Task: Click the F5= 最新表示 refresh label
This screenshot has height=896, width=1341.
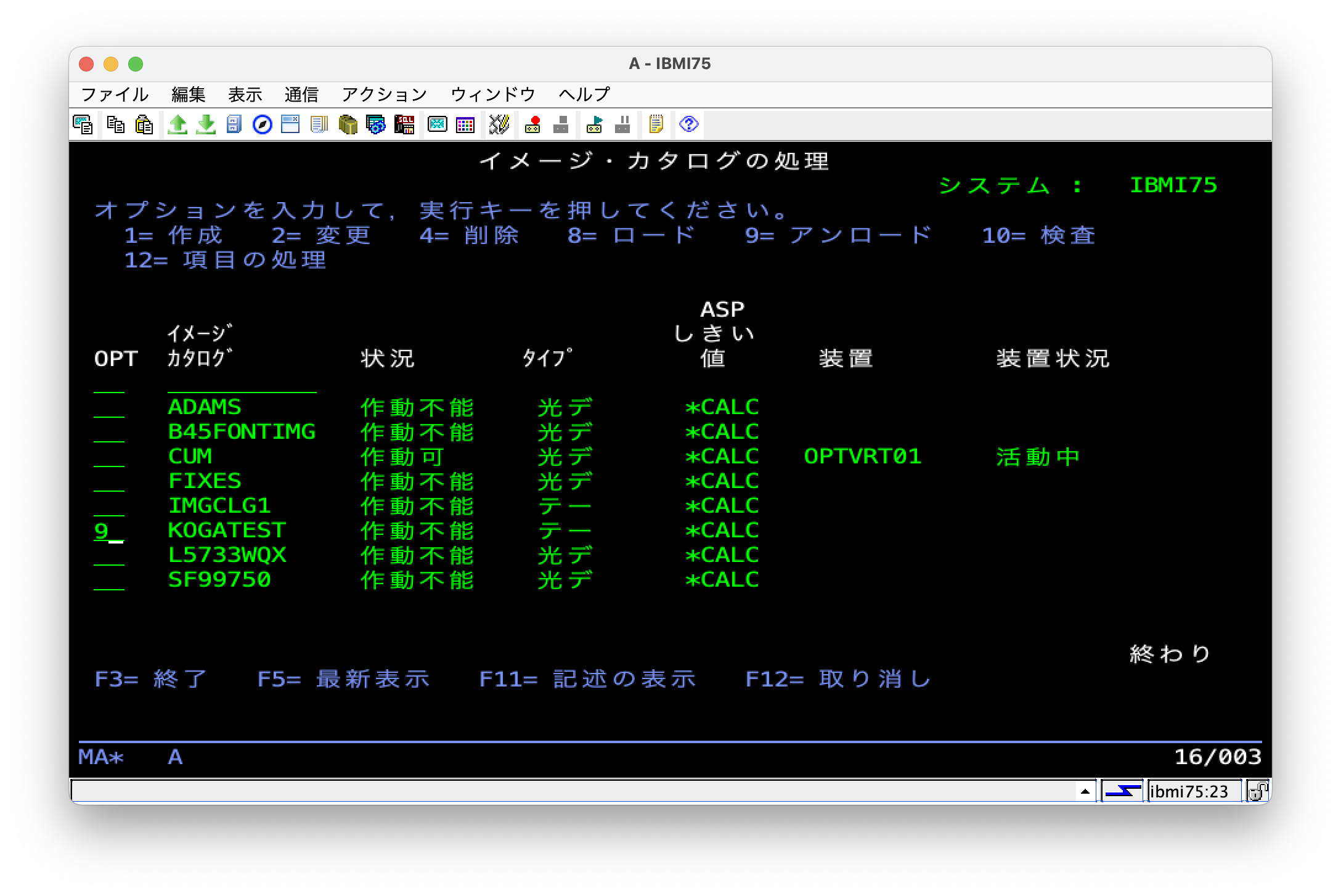Action: pyautogui.click(x=344, y=678)
